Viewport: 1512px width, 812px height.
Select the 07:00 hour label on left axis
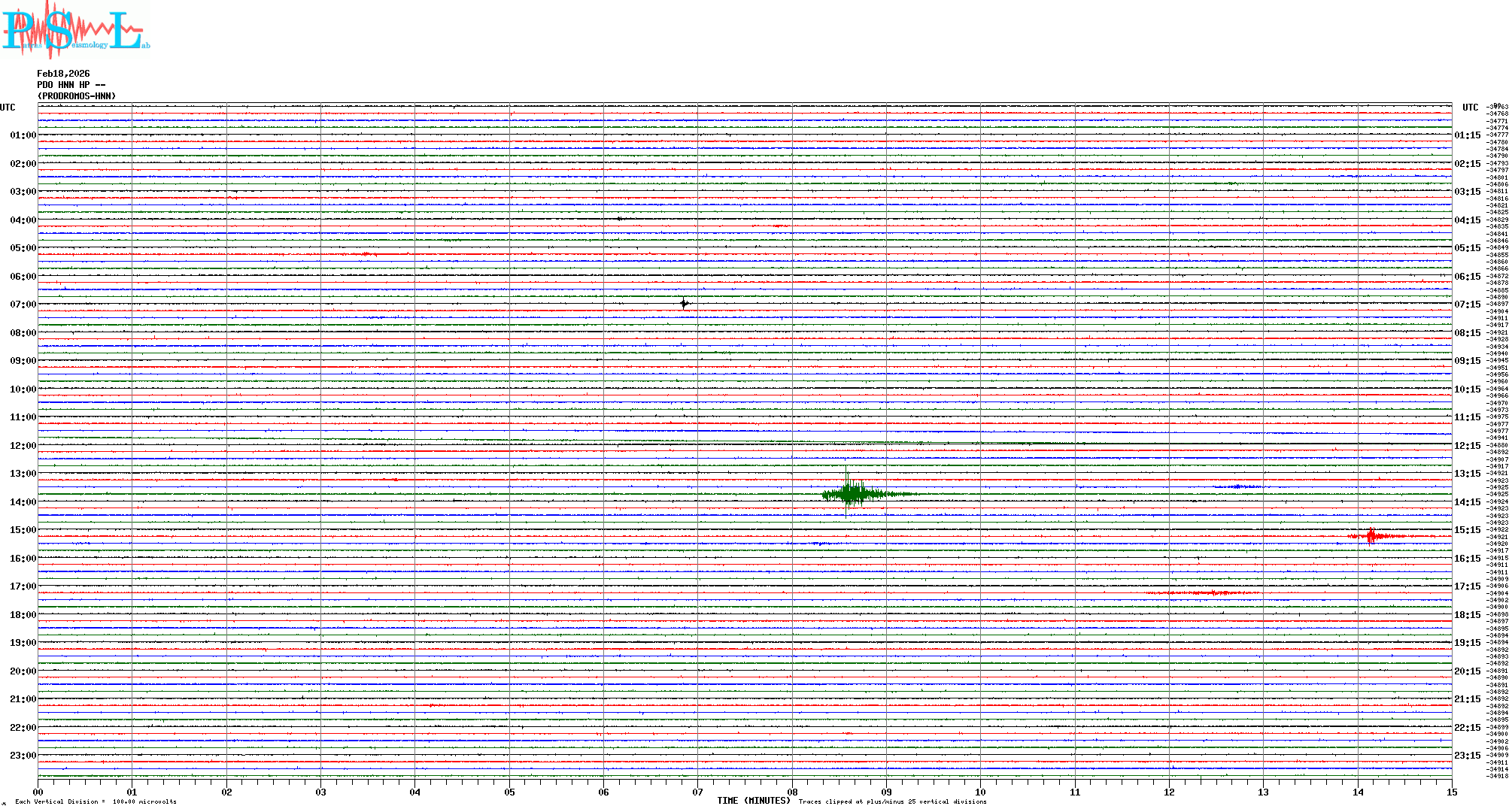point(23,304)
